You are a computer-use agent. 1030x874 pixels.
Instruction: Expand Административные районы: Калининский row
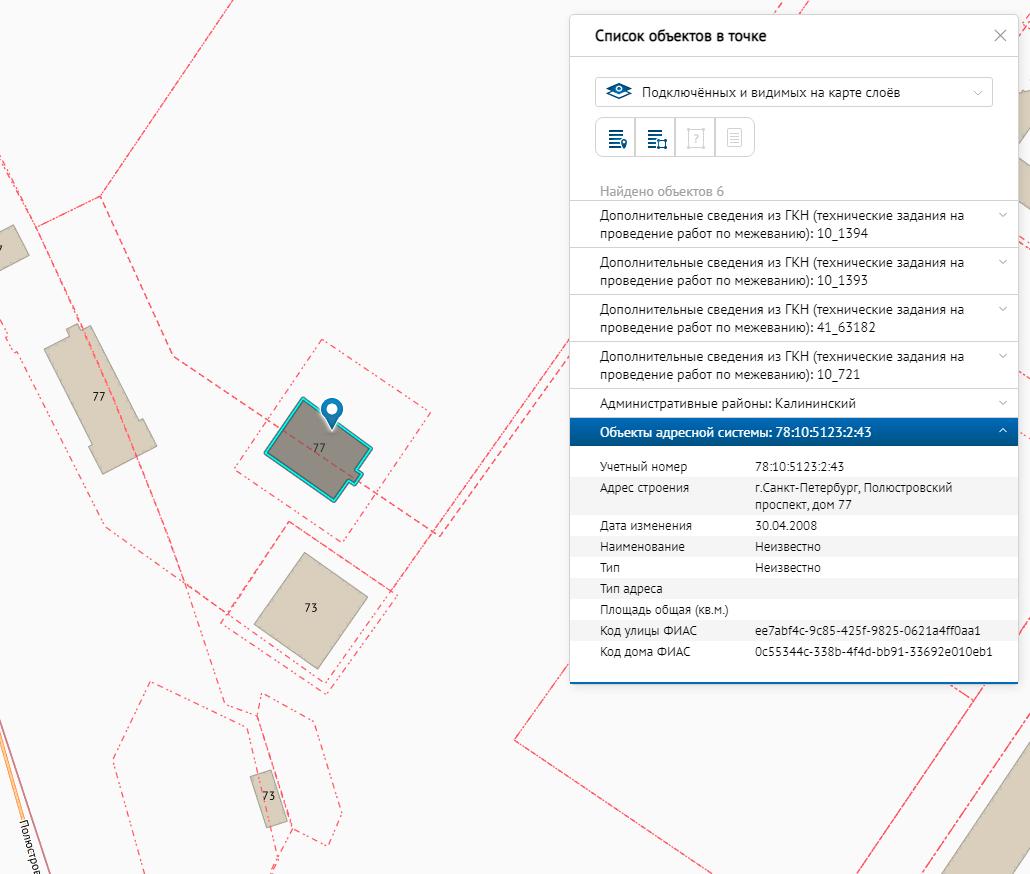[x=794, y=403]
